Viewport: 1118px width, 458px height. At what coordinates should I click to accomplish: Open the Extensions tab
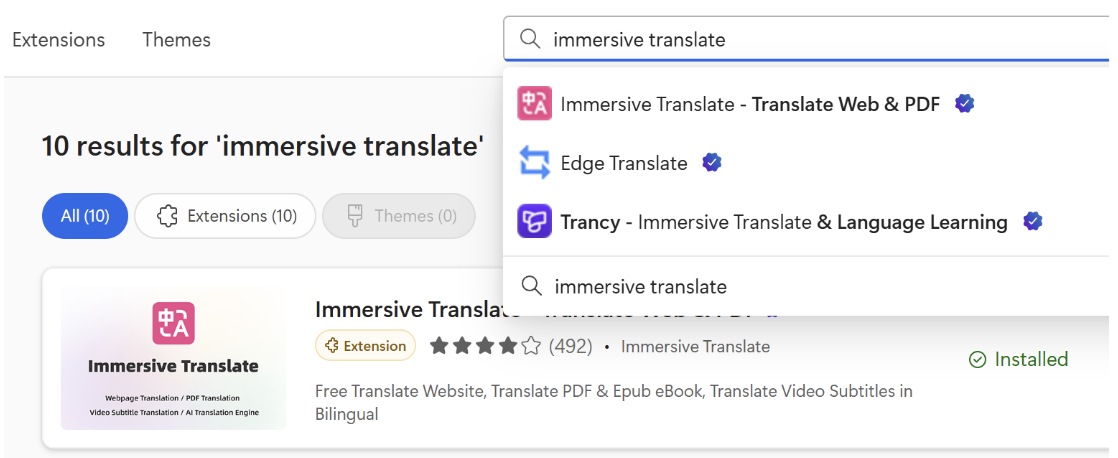point(58,40)
